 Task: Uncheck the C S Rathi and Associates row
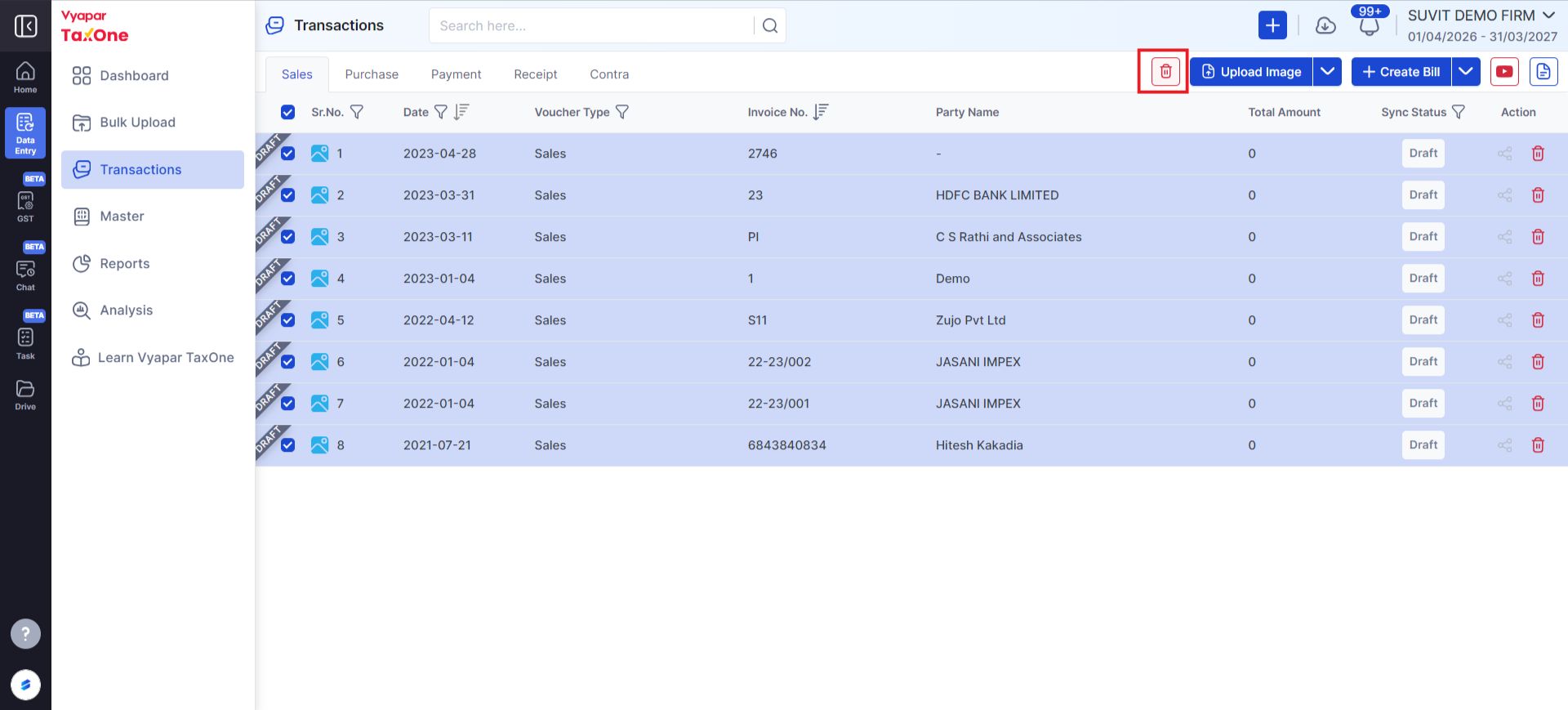287,237
